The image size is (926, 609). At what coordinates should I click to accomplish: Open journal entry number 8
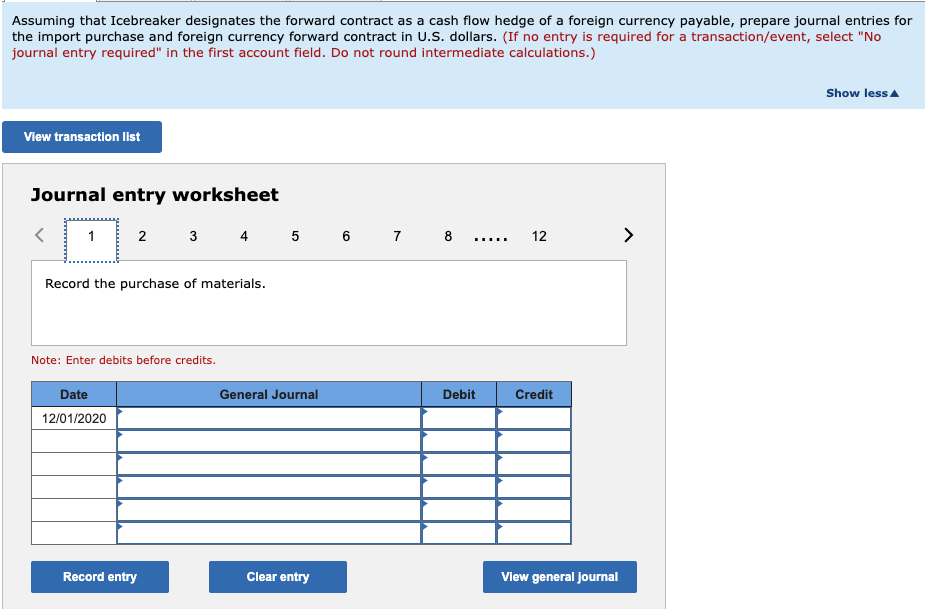447,236
